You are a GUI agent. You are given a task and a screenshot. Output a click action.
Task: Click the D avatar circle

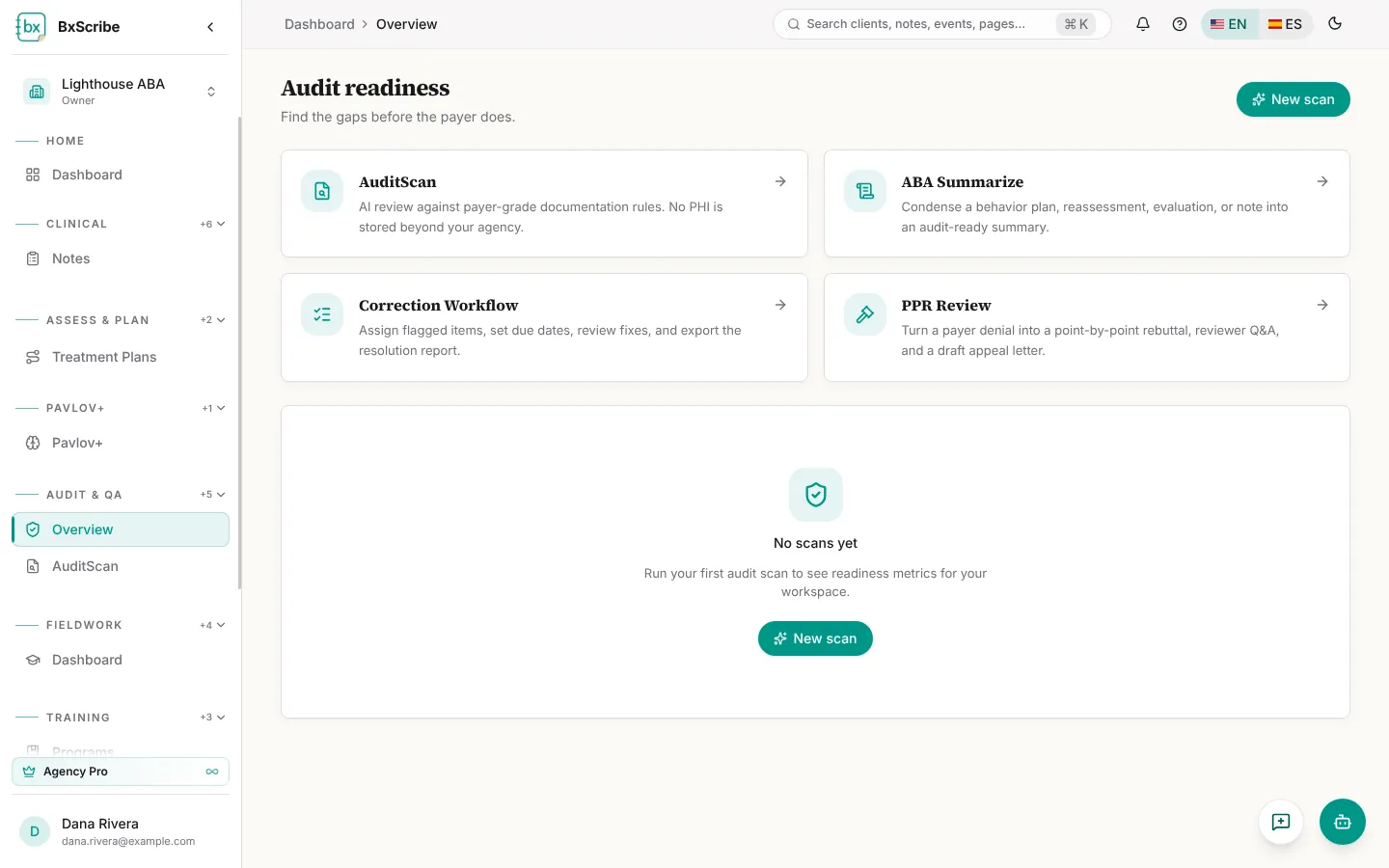pyautogui.click(x=35, y=831)
